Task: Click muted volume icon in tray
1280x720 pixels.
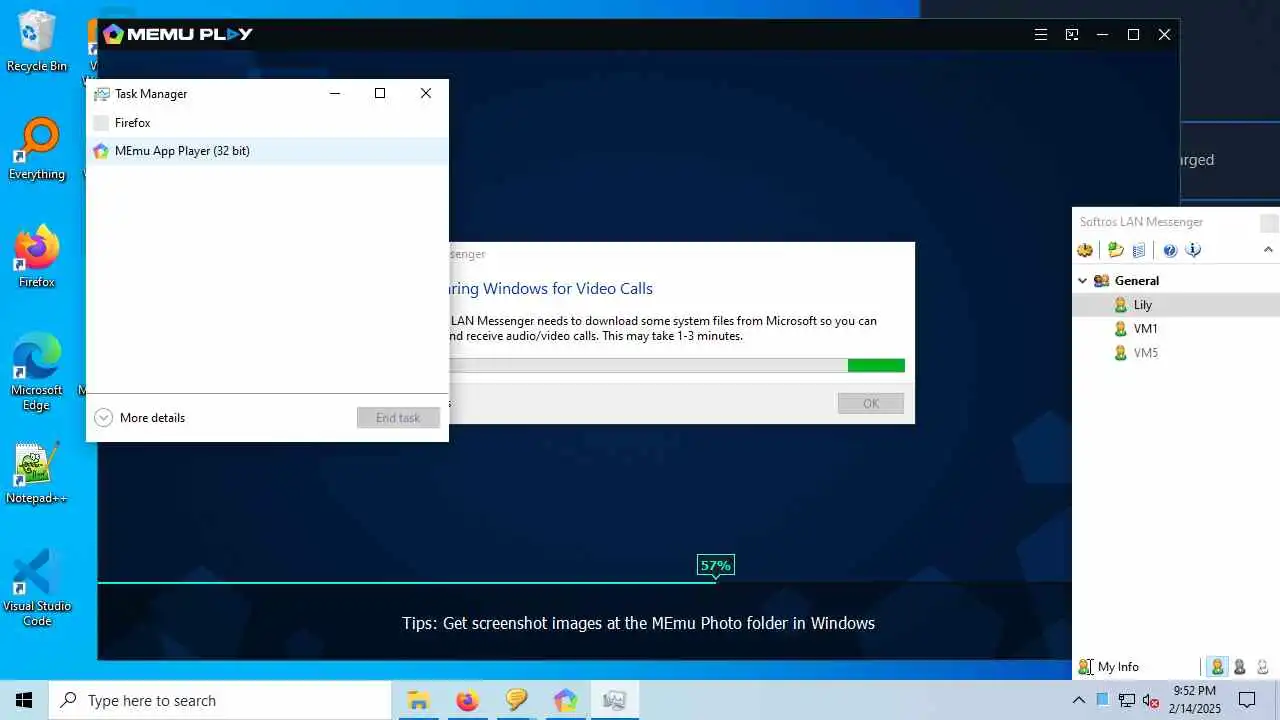Action: (x=1151, y=700)
